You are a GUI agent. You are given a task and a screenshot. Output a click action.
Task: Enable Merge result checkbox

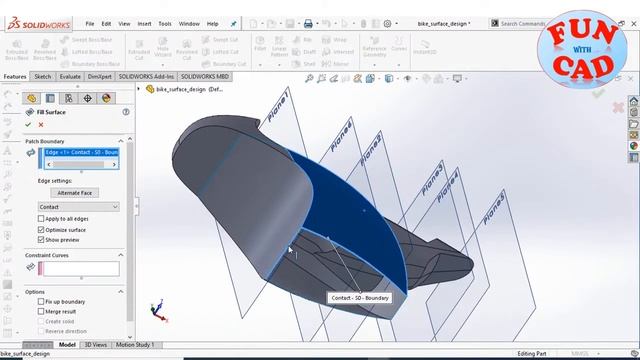point(41,311)
